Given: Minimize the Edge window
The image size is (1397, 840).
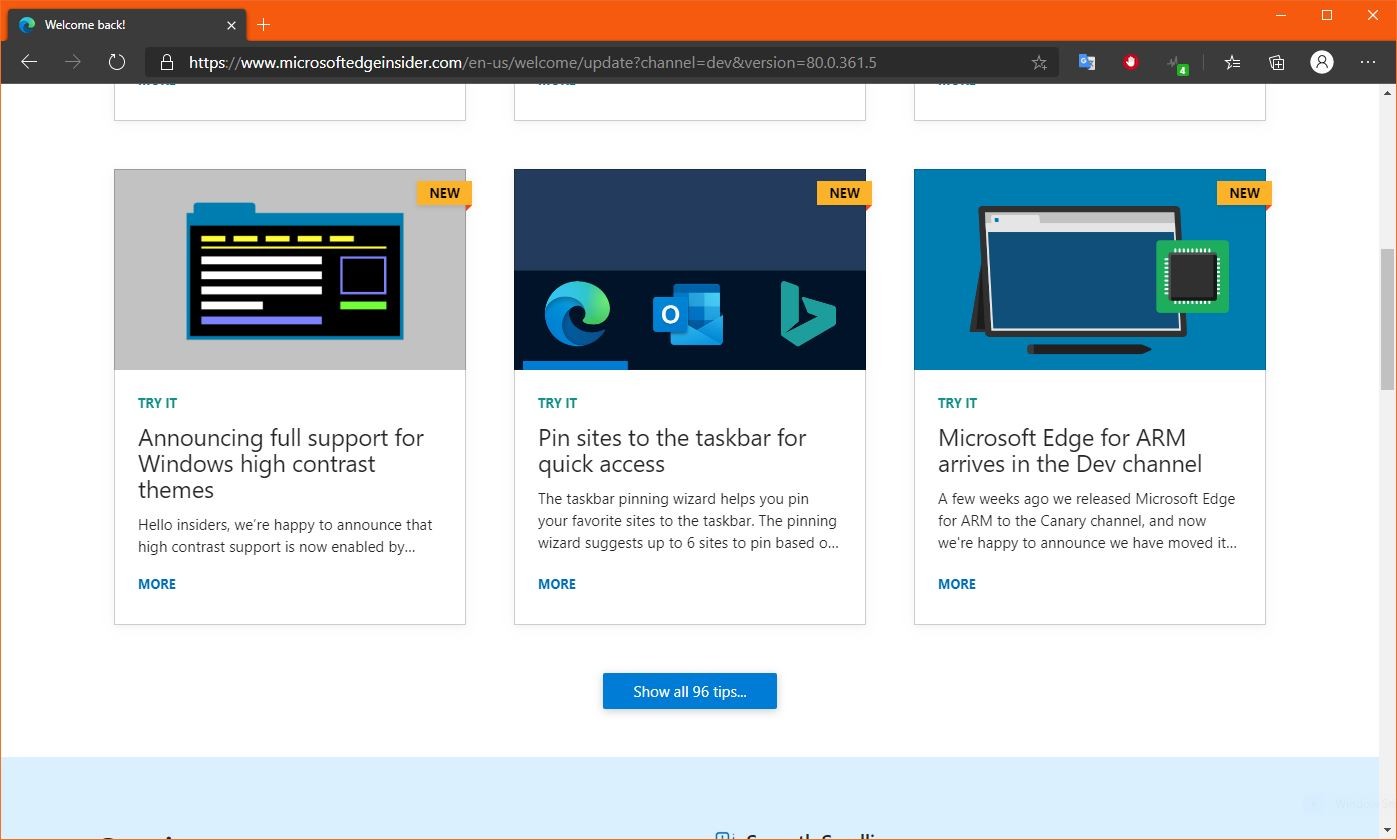Looking at the screenshot, I should pyautogui.click(x=1281, y=14).
